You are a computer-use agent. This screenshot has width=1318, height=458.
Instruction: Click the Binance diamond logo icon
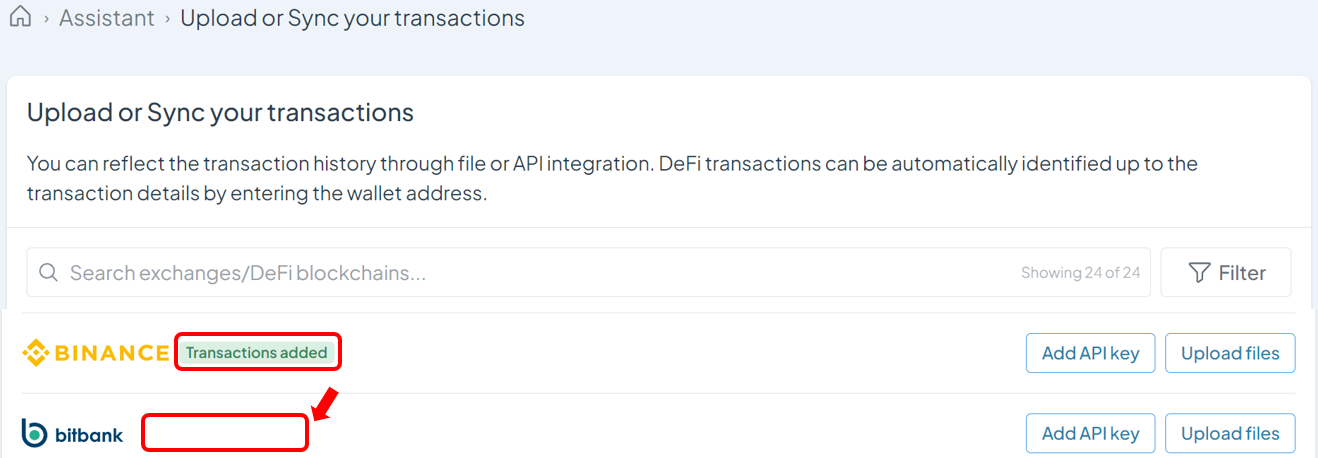(36, 353)
